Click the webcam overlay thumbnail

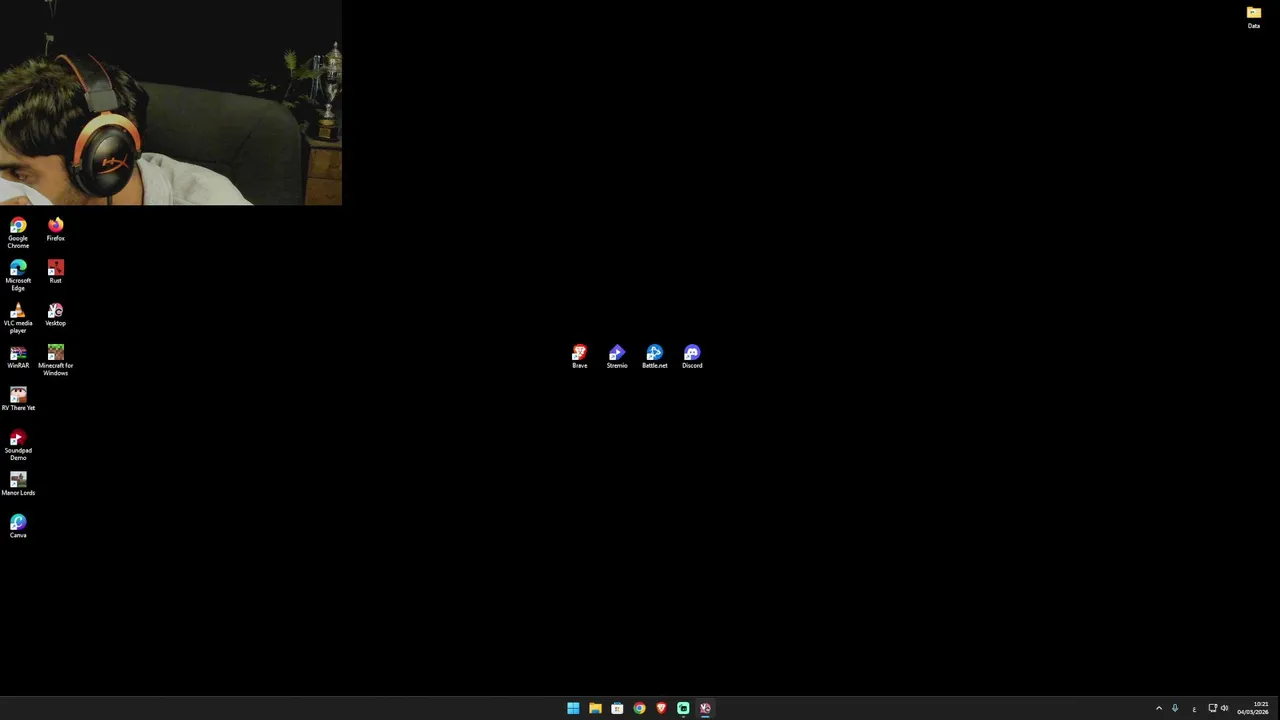tap(171, 102)
